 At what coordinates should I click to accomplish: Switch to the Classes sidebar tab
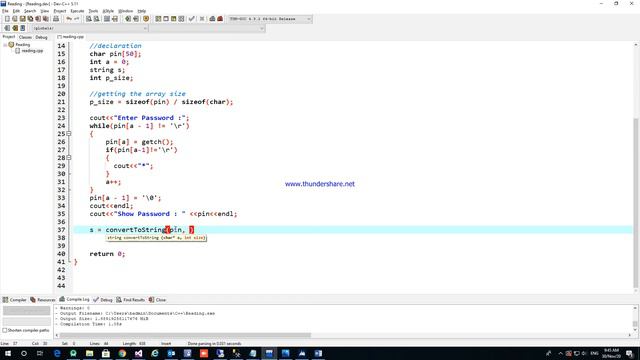(x=25, y=37)
